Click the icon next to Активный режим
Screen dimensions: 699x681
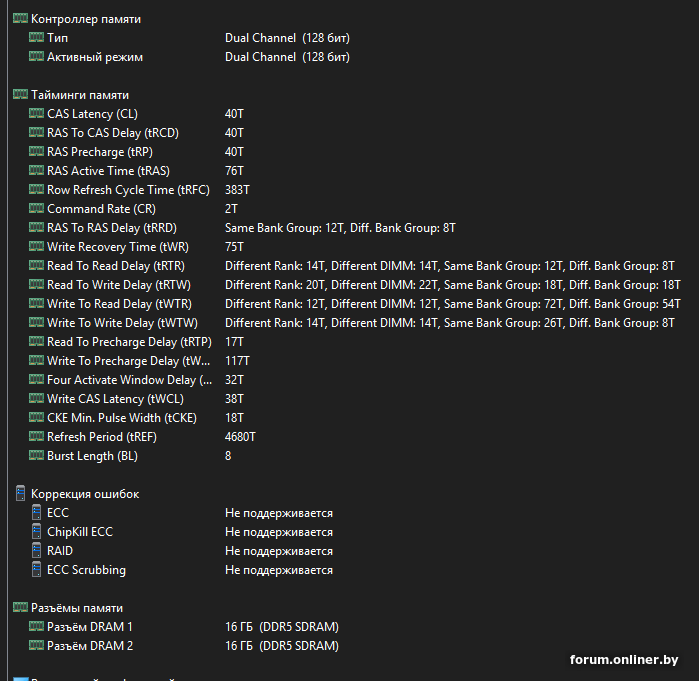(37, 56)
